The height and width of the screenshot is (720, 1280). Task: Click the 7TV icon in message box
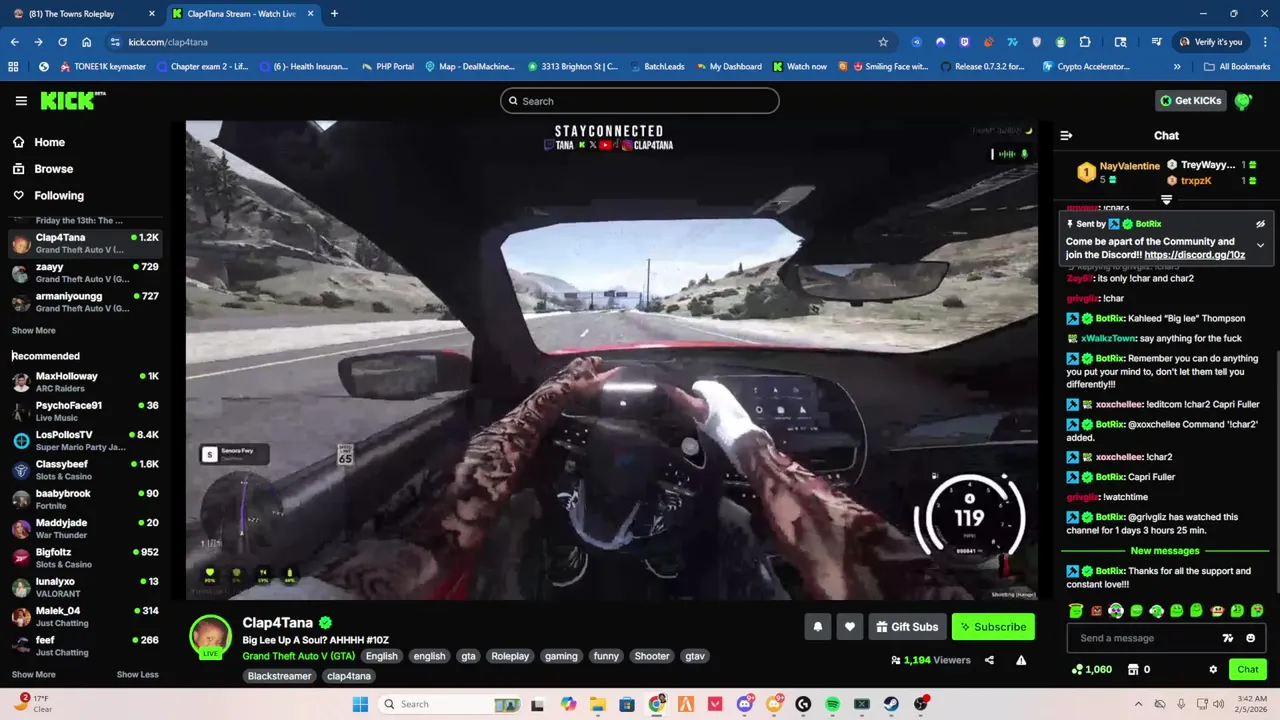1228,638
